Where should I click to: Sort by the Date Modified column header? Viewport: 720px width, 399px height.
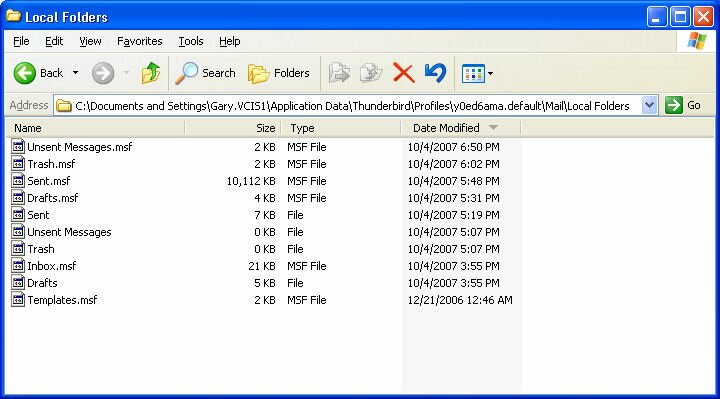click(461, 128)
